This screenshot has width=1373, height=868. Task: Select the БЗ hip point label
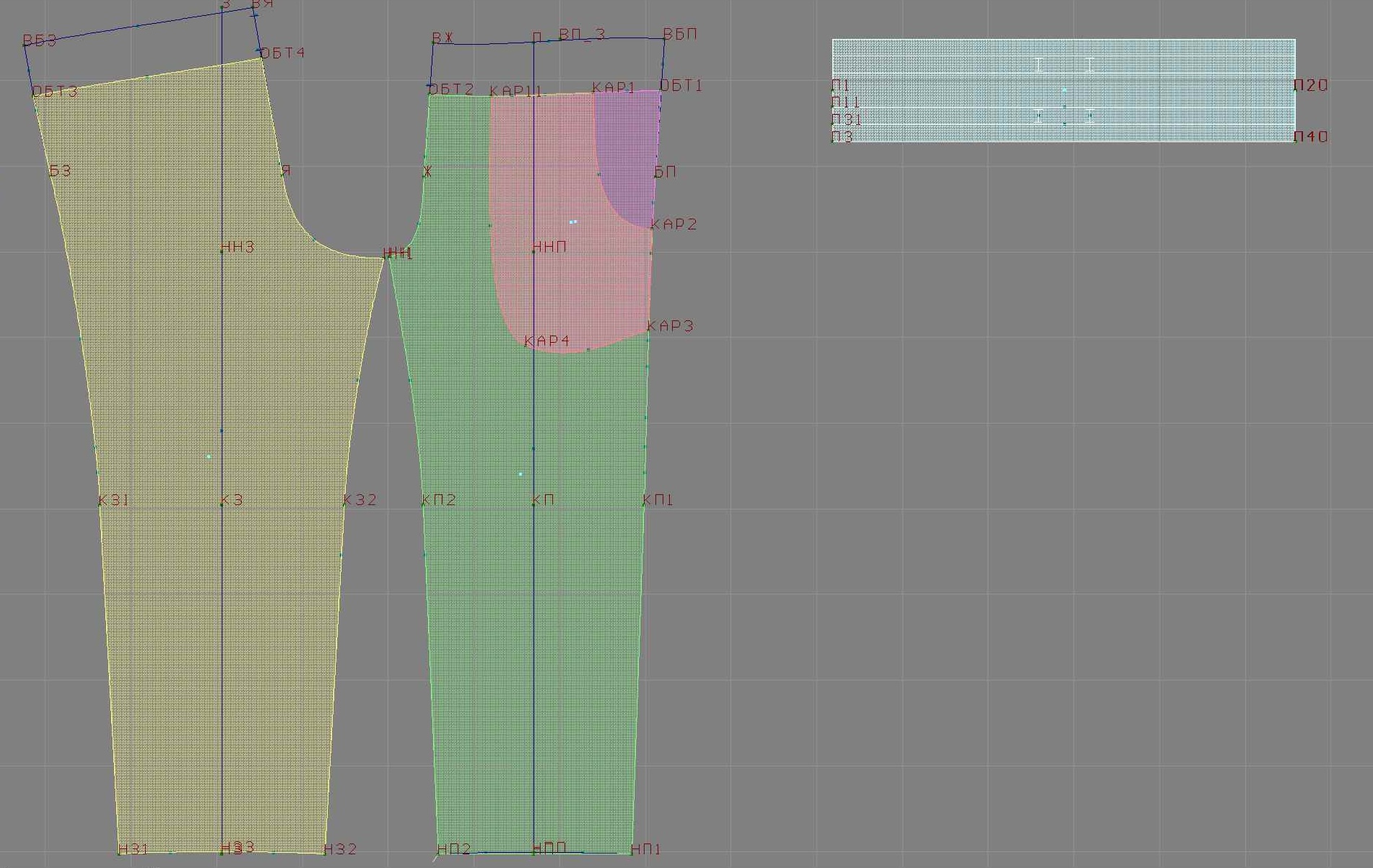tap(60, 171)
